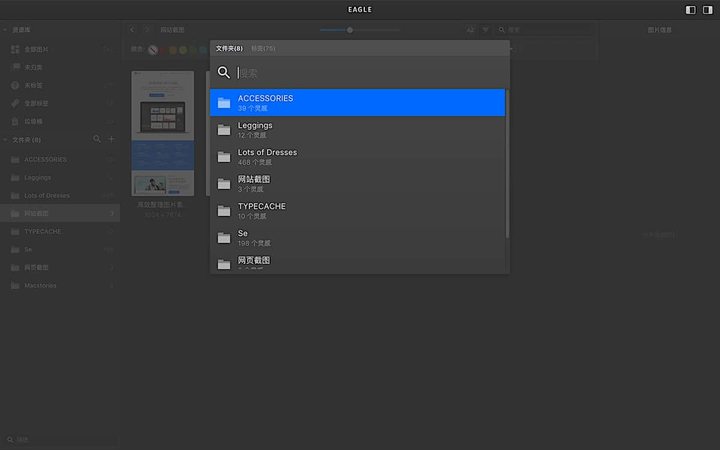Screen dimensions: 720x450
Task: Select the 文件夹(8) tab in popup
Action: [229, 48]
